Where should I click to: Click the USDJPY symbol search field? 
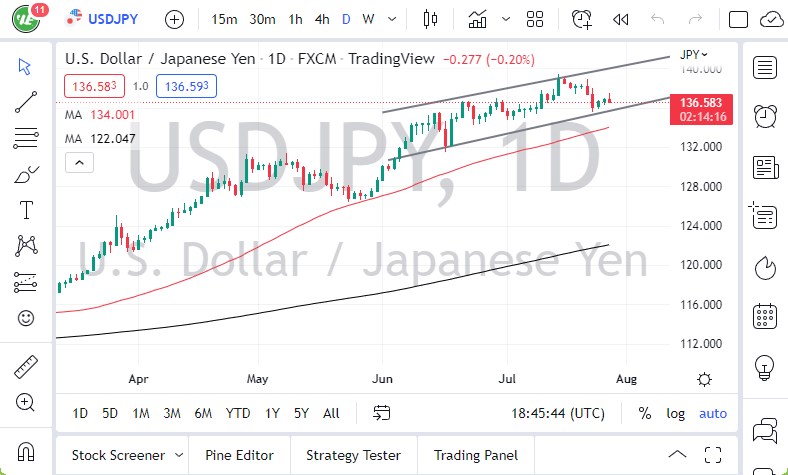point(112,19)
